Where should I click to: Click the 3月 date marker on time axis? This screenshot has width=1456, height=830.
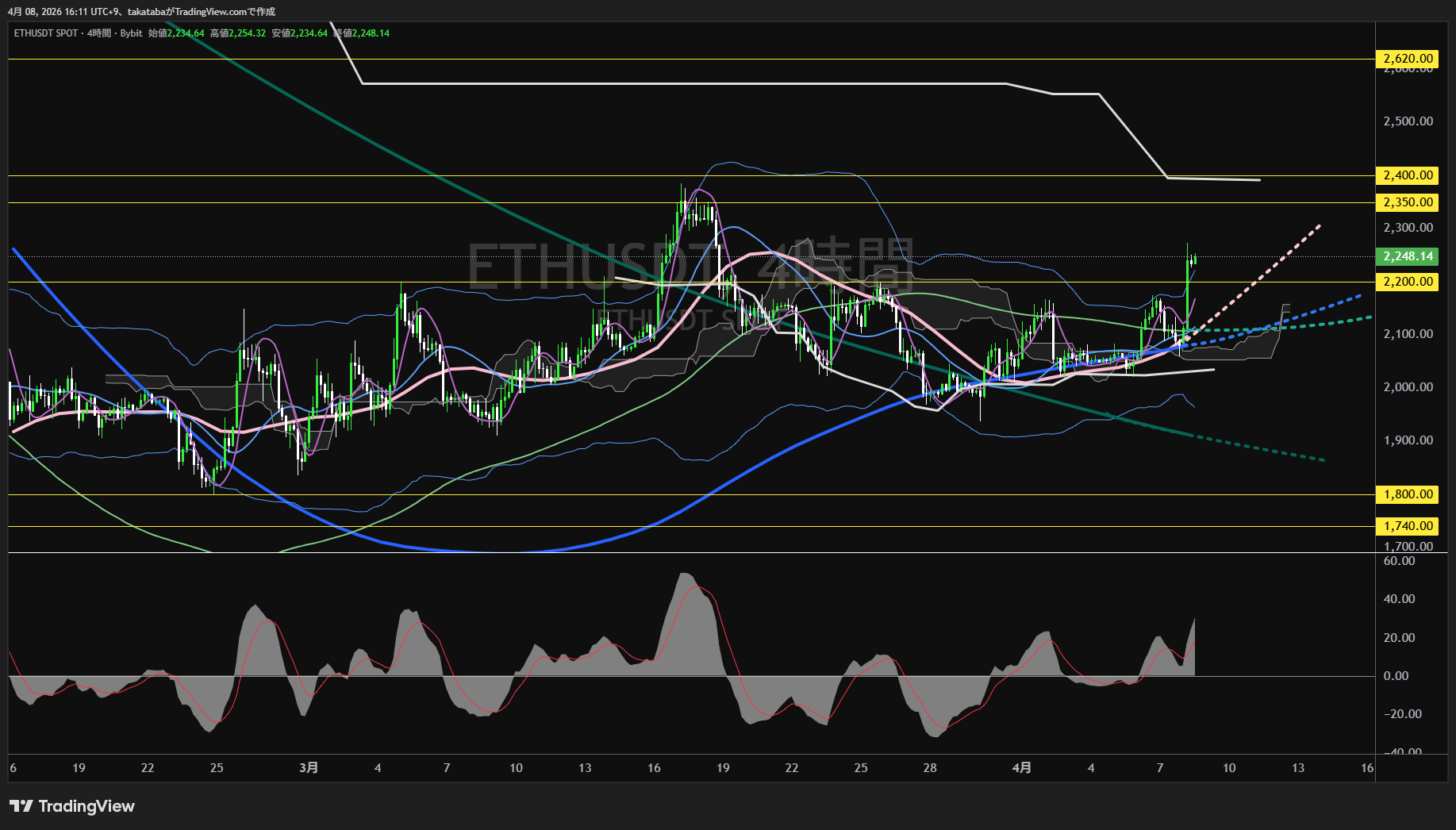pos(309,768)
